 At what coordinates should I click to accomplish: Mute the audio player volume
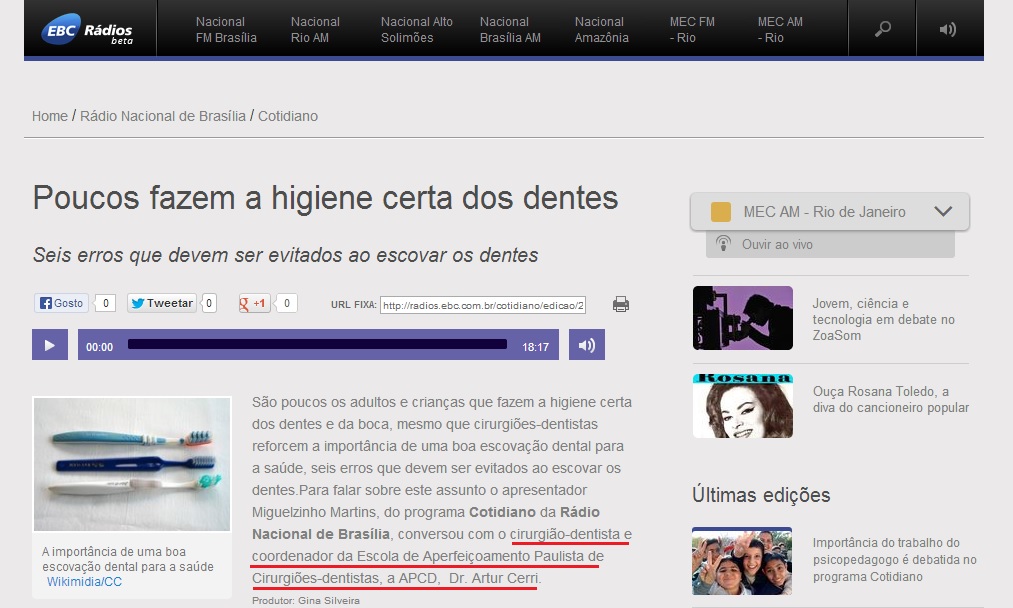[587, 346]
